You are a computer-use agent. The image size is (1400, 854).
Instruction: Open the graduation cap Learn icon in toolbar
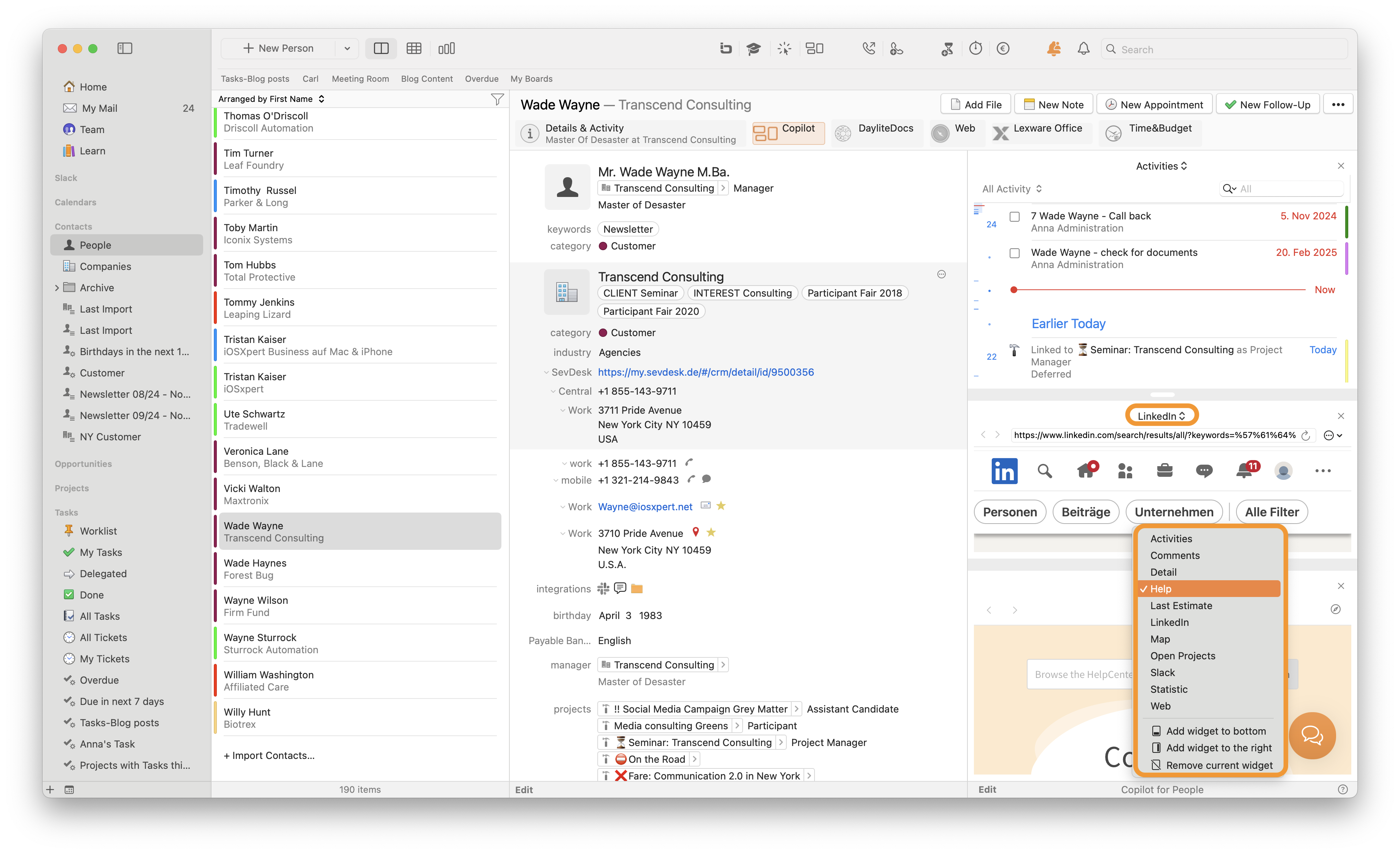click(x=753, y=48)
